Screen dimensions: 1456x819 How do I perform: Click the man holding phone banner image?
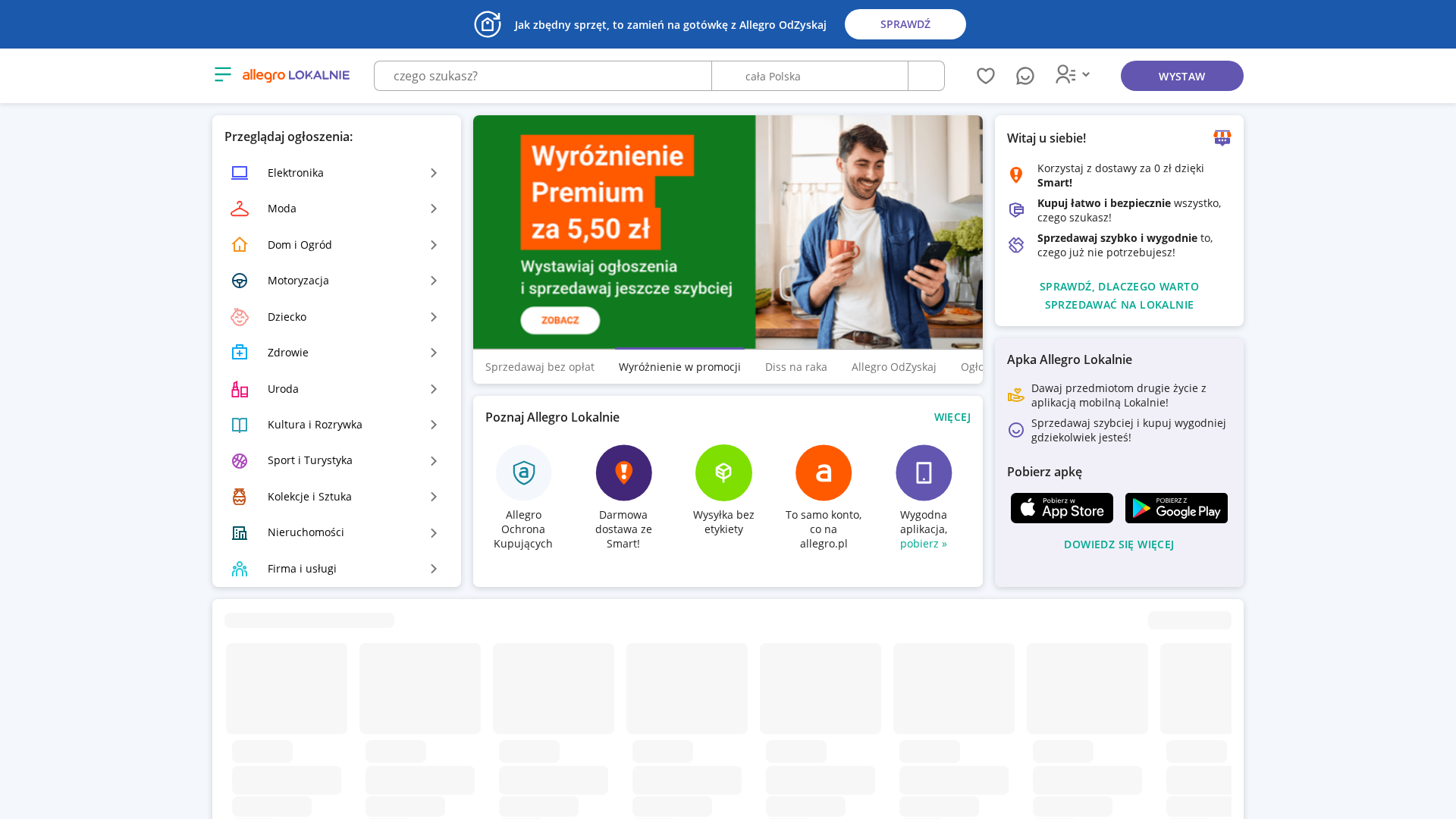869,232
